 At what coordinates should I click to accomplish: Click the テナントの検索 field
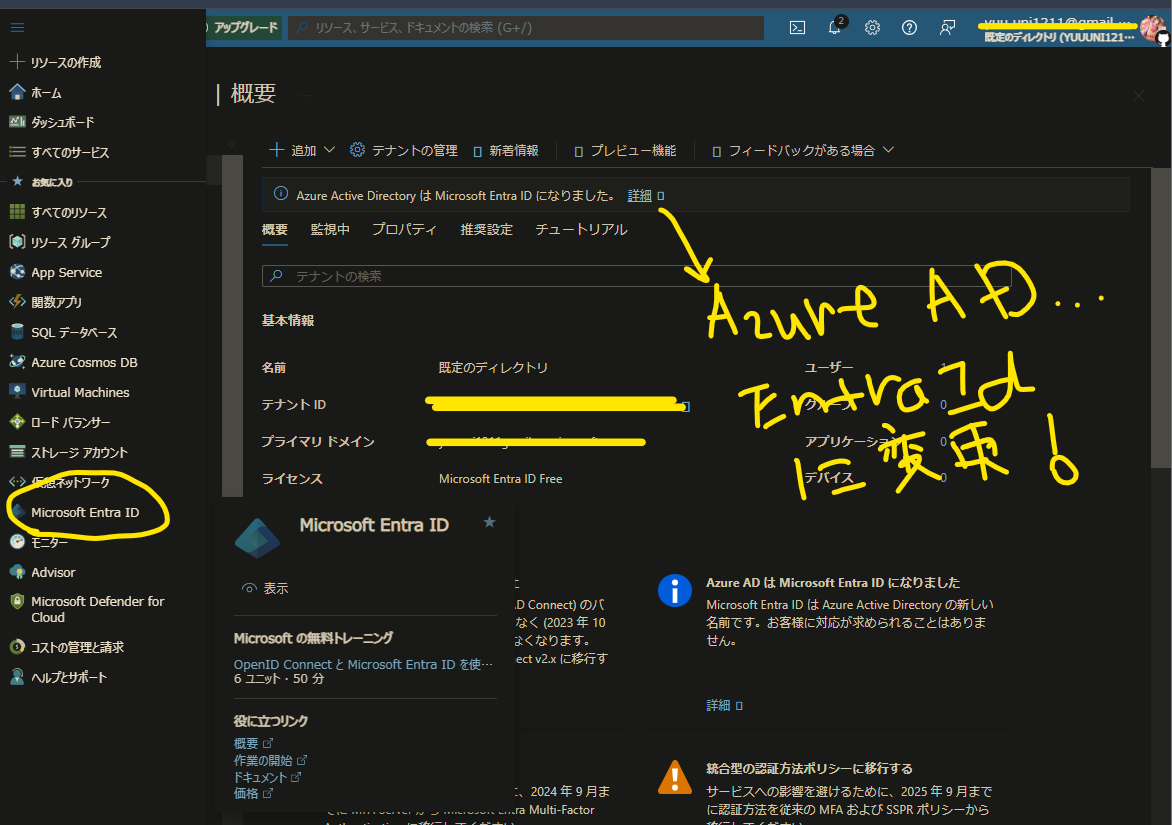(x=636, y=276)
